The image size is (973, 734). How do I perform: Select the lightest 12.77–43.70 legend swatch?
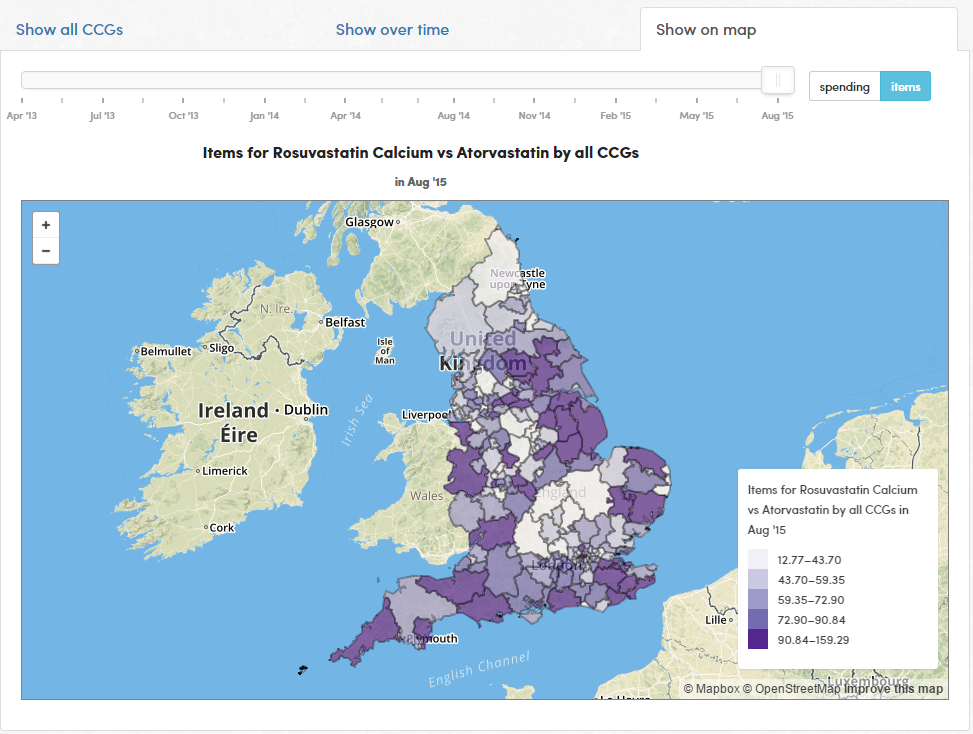[757, 559]
